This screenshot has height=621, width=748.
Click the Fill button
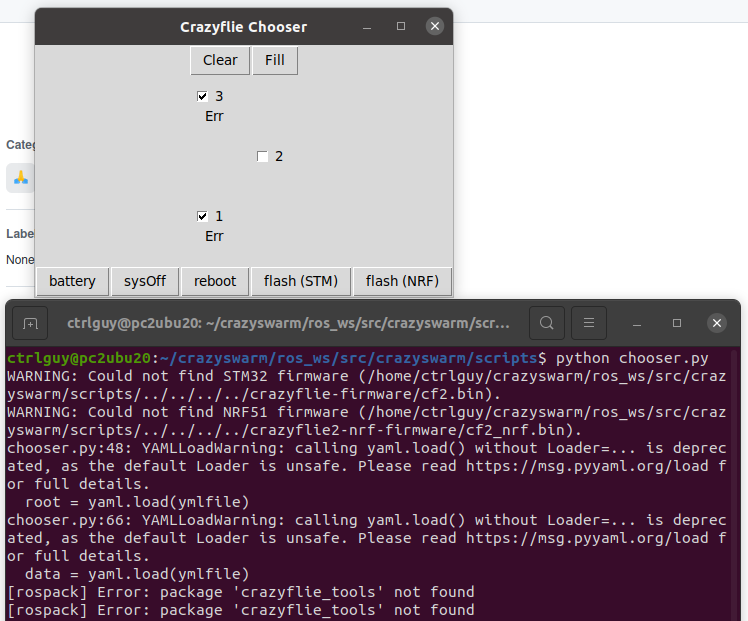click(x=275, y=61)
